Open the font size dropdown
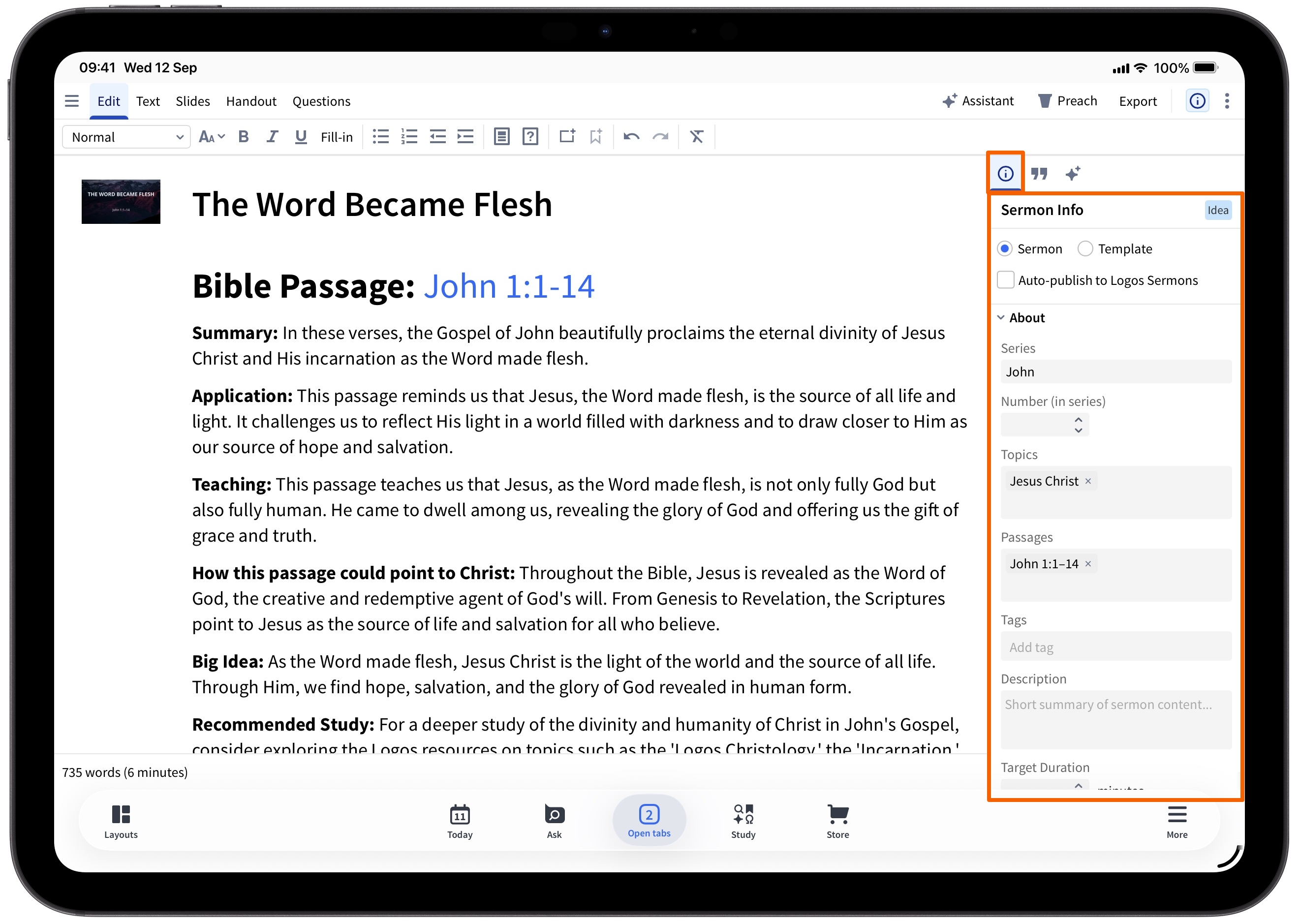 tap(212, 137)
